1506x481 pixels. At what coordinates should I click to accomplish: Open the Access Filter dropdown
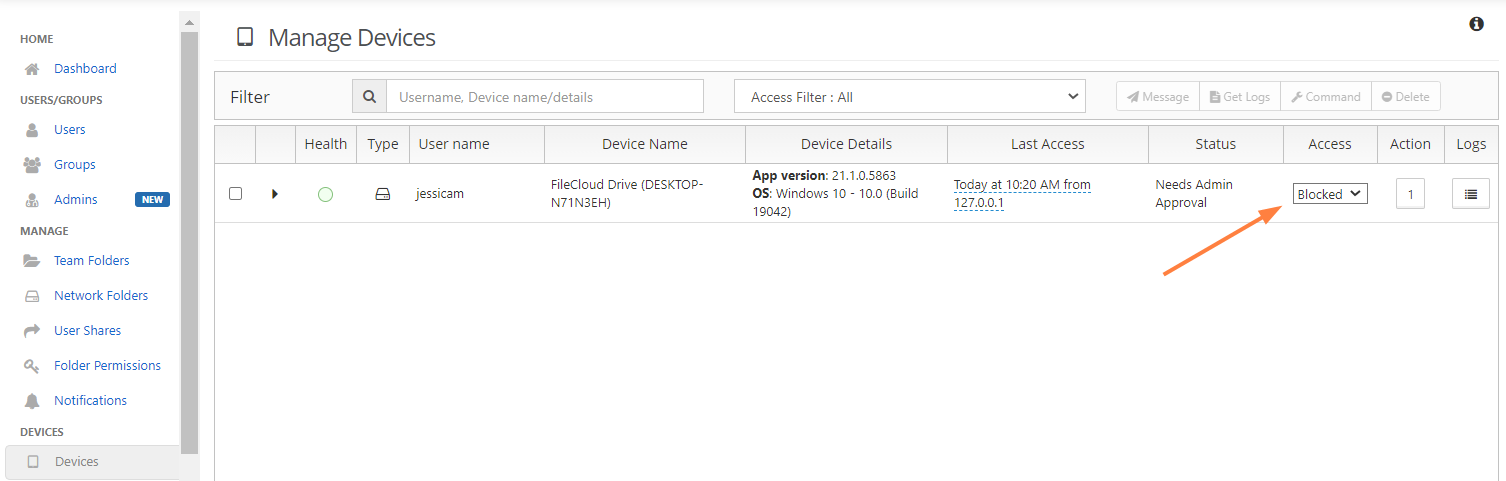point(909,97)
